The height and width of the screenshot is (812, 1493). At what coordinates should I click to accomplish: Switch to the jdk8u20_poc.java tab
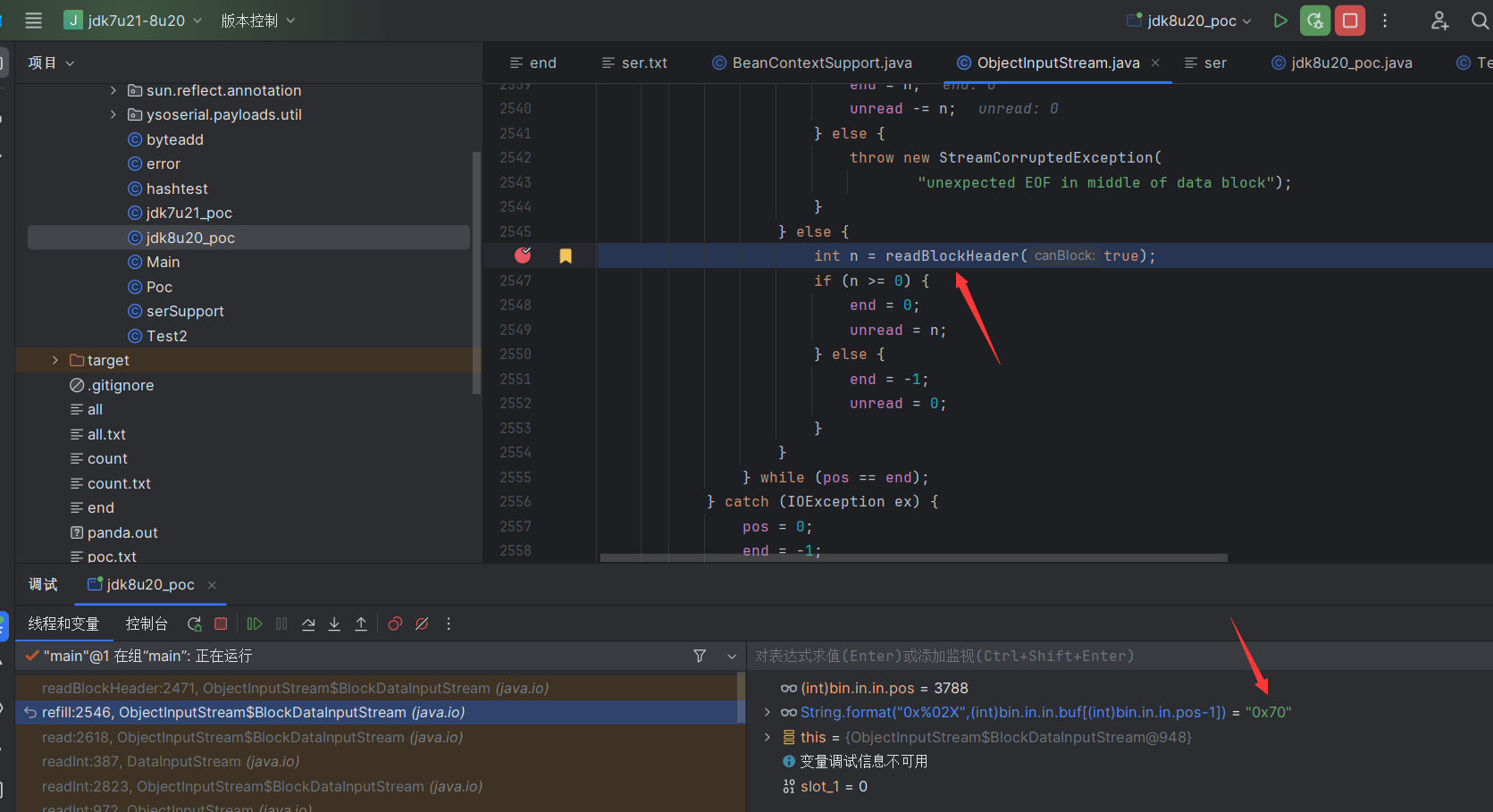tap(1342, 63)
